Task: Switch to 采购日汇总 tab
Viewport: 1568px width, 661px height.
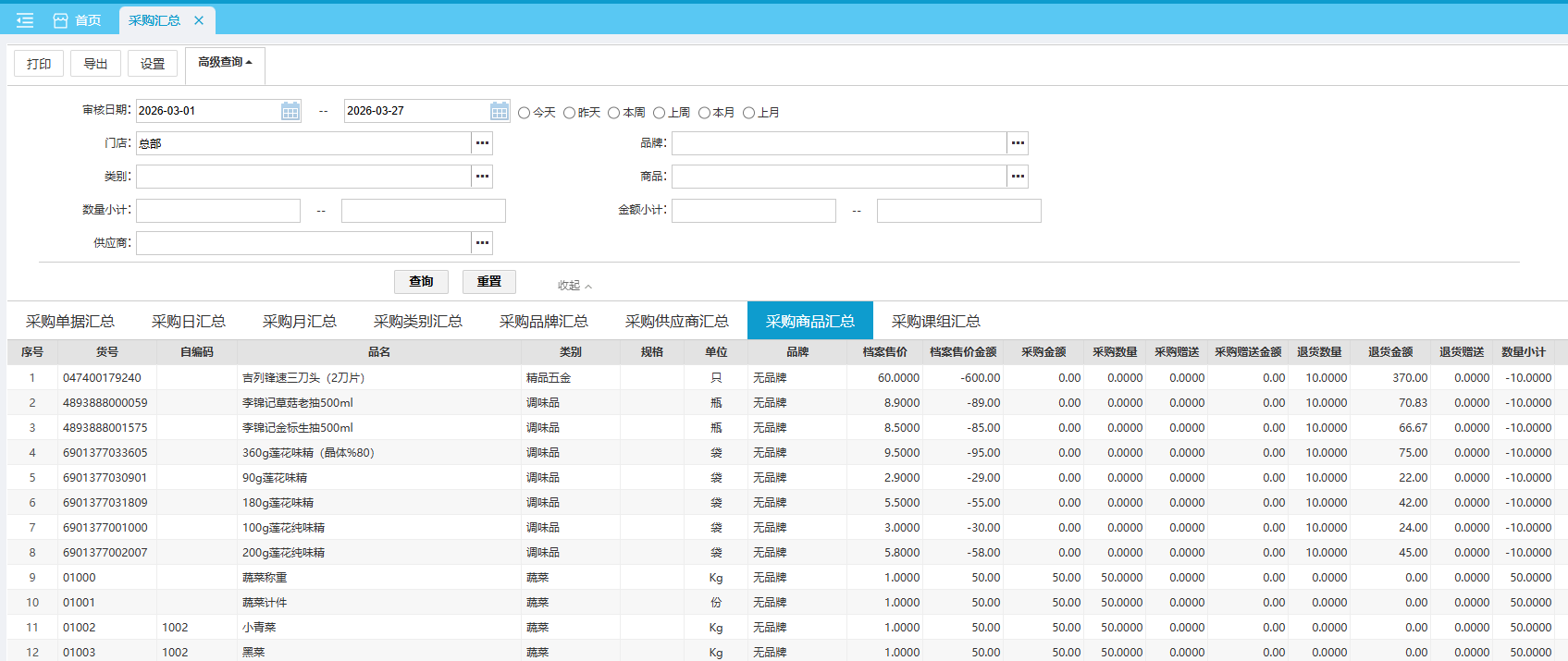Action: [188, 322]
